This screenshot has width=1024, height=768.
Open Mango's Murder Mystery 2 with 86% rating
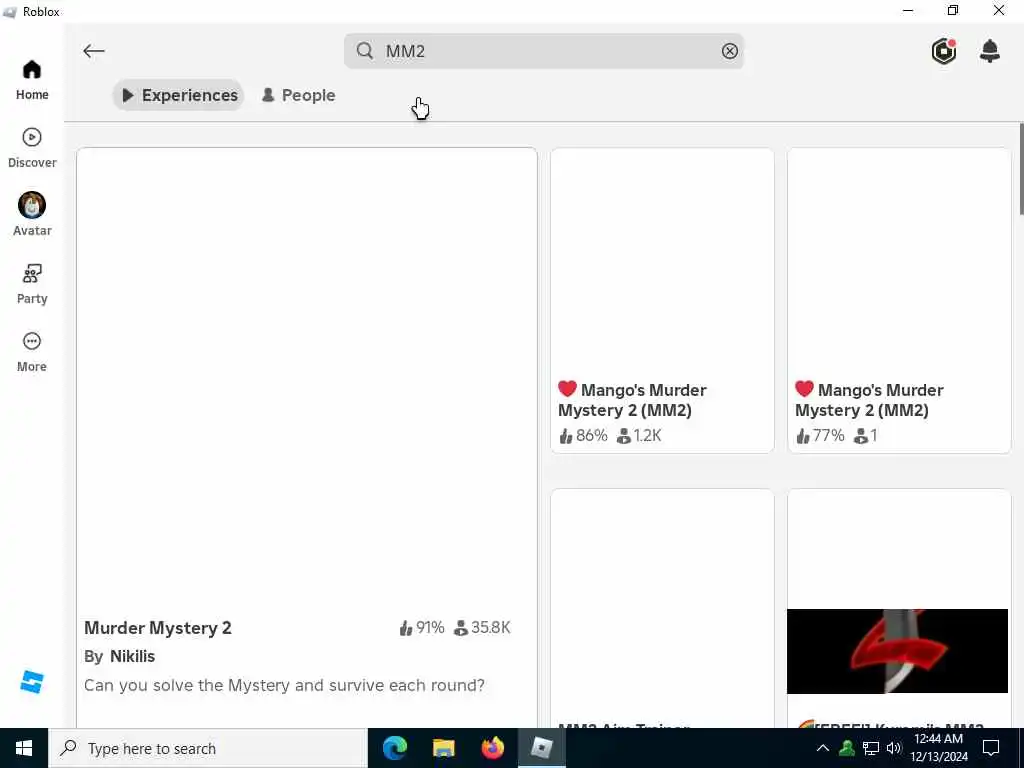tap(662, 300)
